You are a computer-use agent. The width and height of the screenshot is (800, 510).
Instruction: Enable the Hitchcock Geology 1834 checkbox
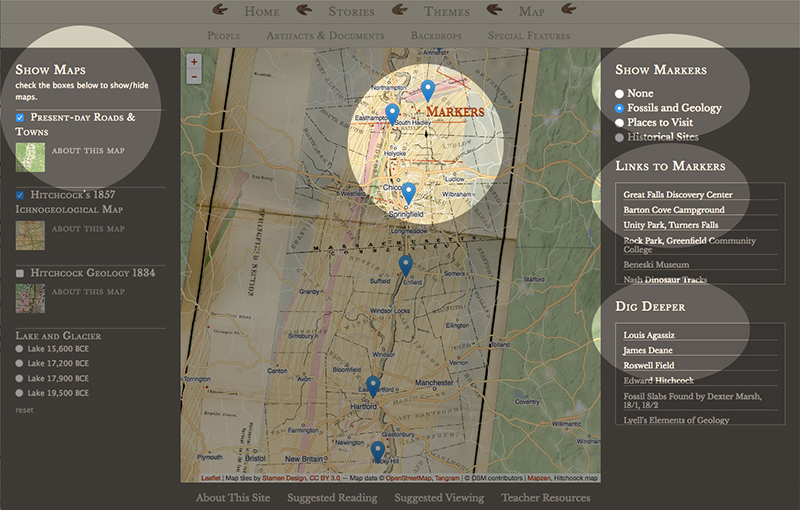click(21, 273)
